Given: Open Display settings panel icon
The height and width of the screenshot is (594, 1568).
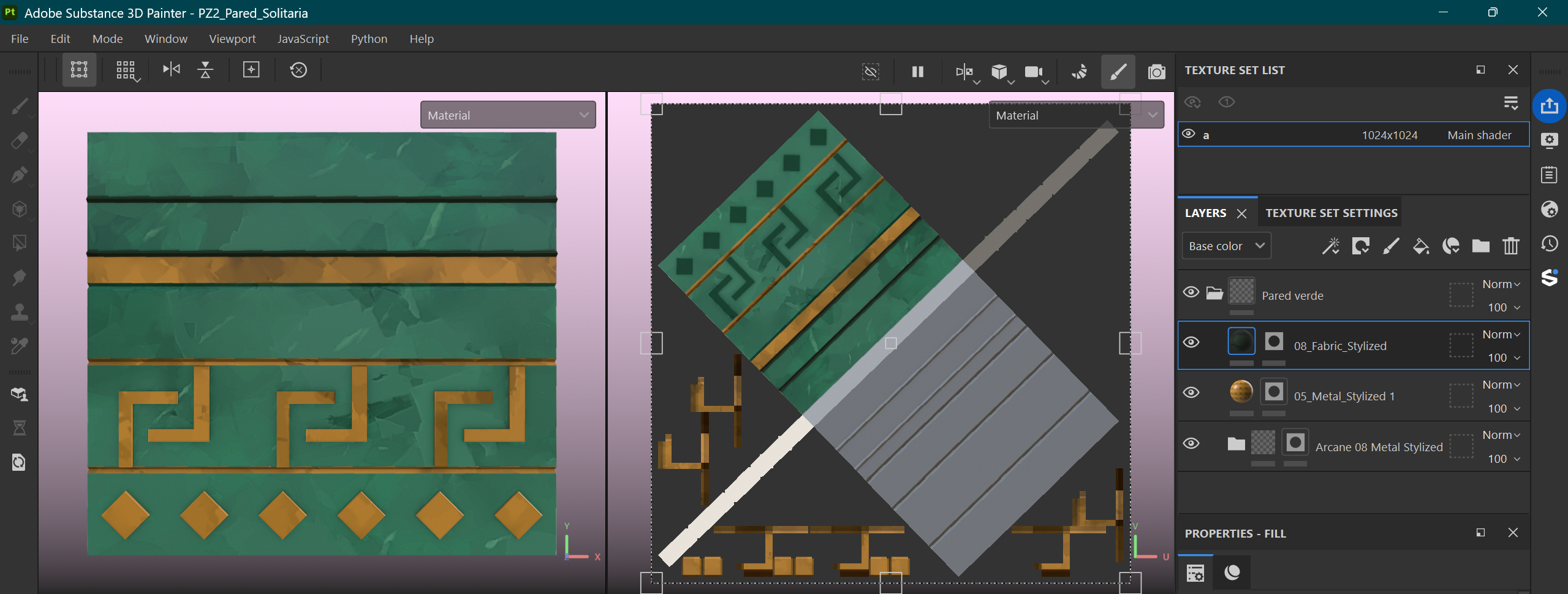Looking at the screenshot, I should (x=1549, y=140).
